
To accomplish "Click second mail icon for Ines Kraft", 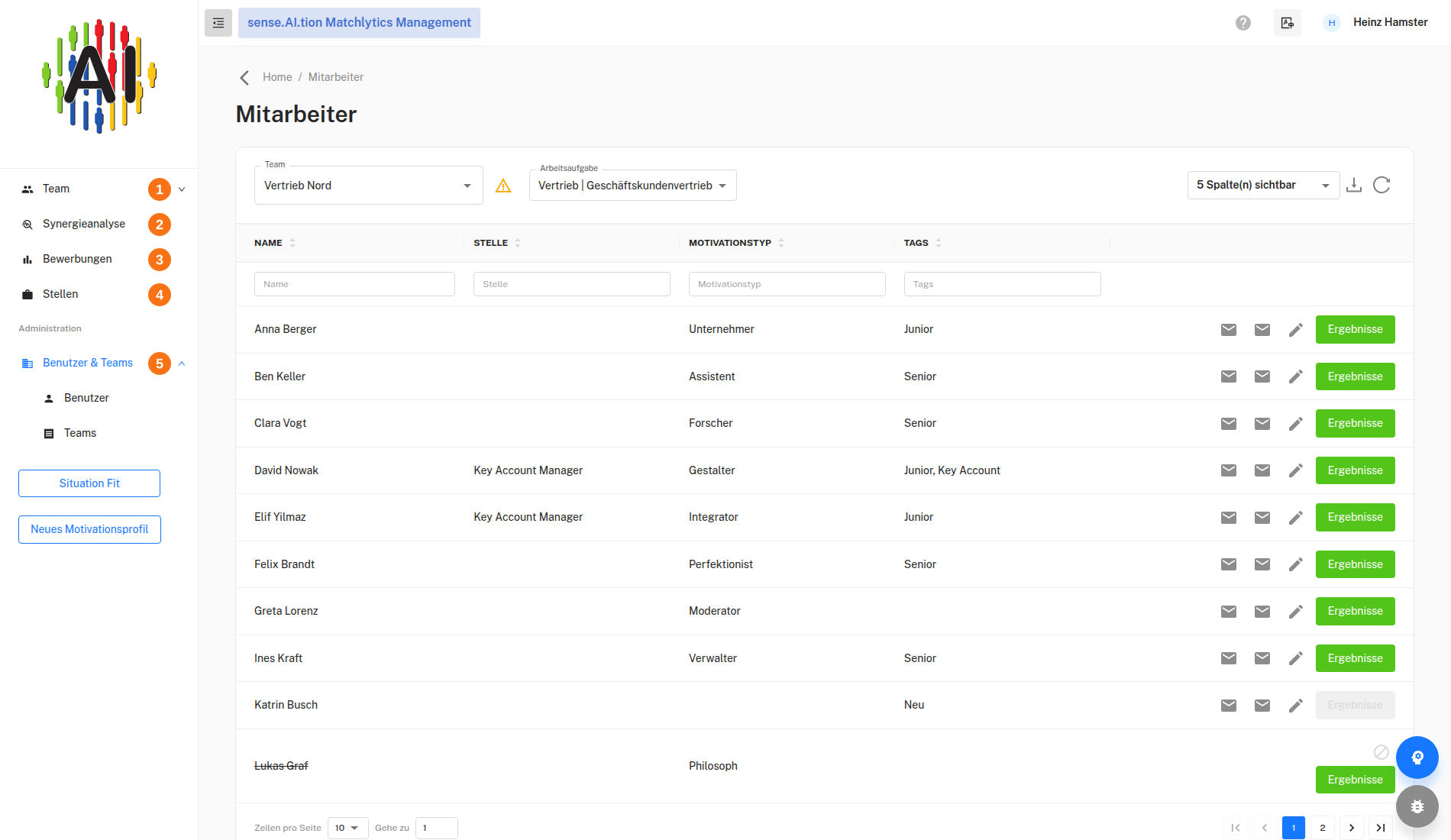I will click(x=1262, y=658).
